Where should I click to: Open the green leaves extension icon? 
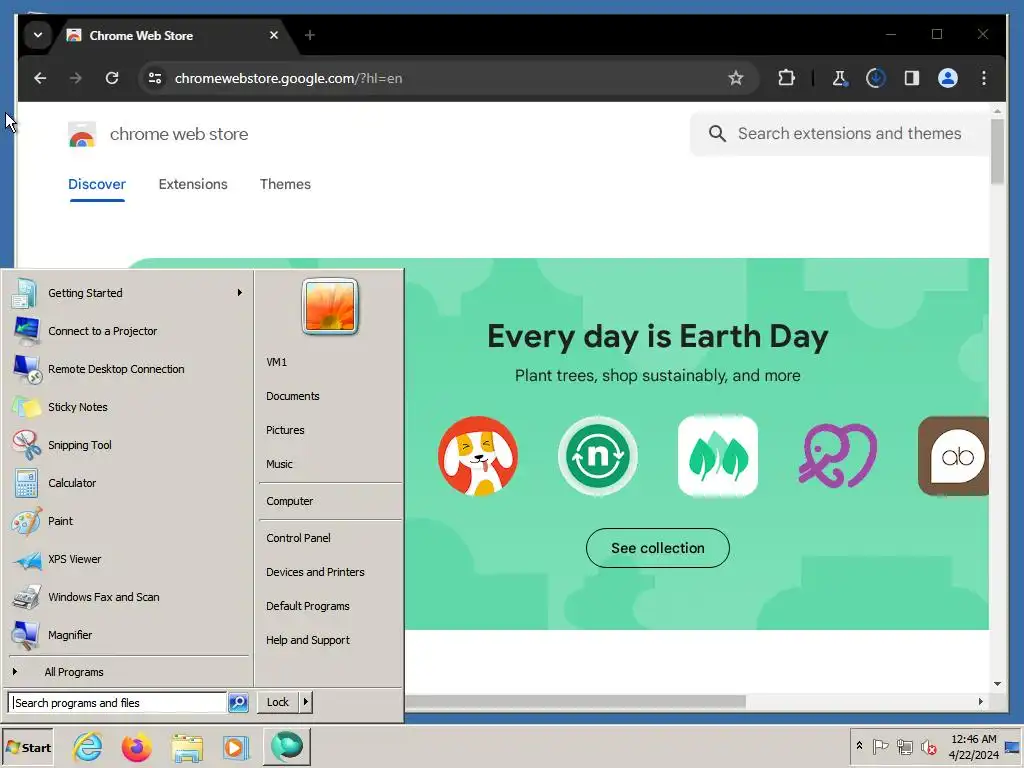718,456
